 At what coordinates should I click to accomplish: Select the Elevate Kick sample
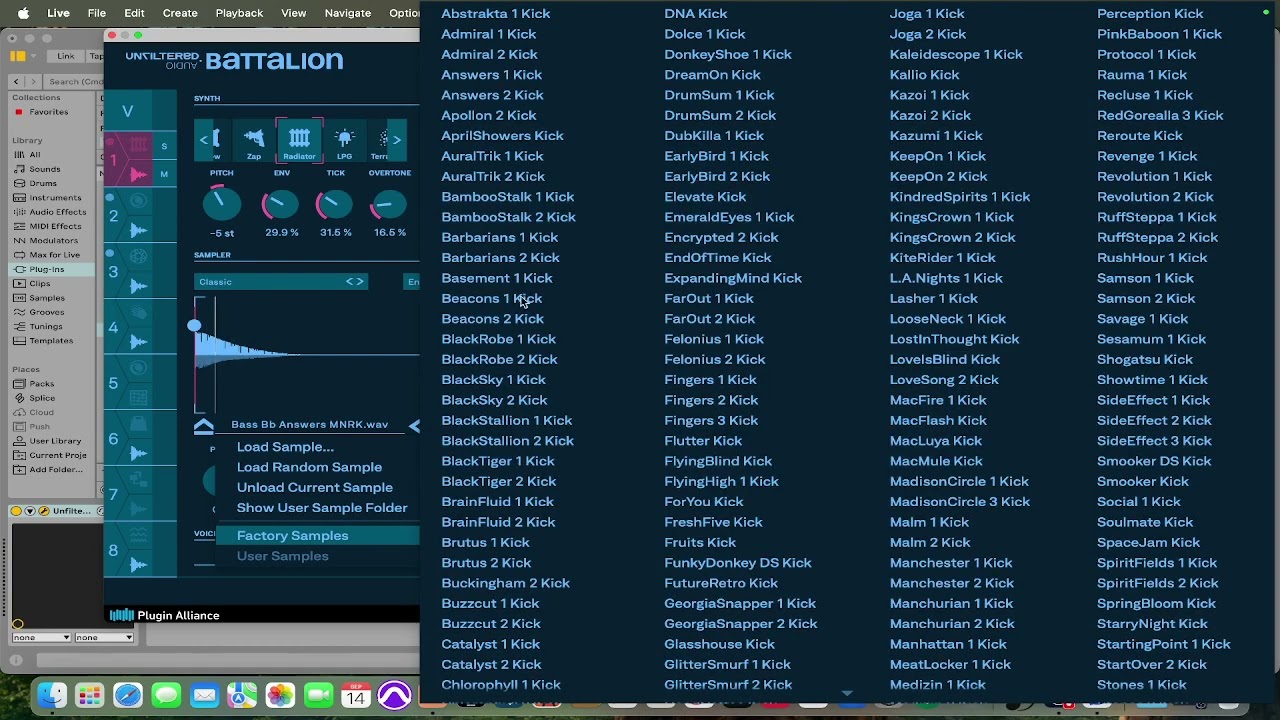point(705,197)
